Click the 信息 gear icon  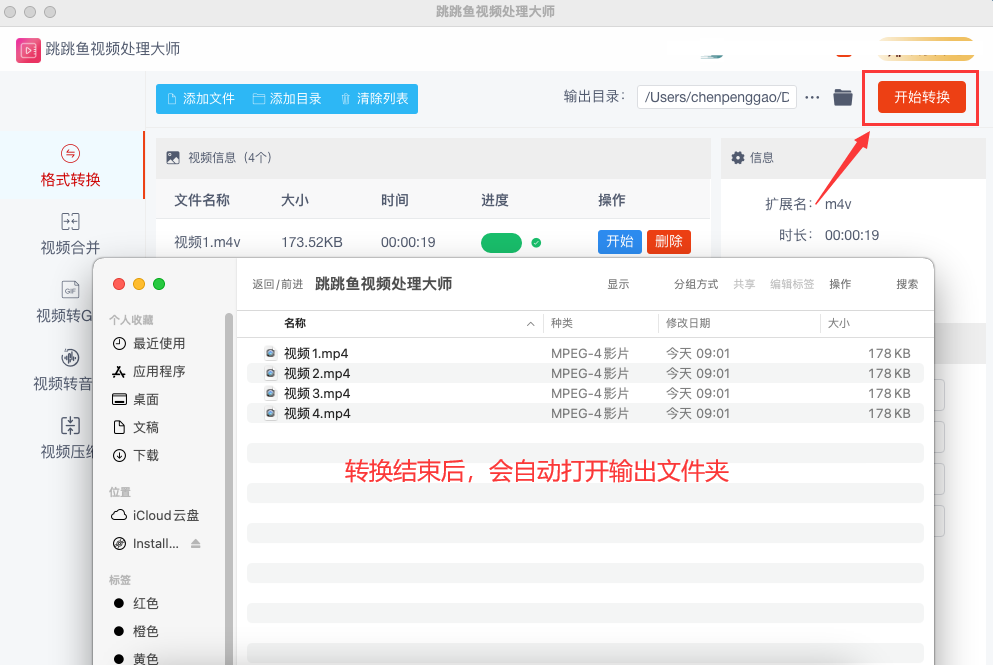coord(738,158)
